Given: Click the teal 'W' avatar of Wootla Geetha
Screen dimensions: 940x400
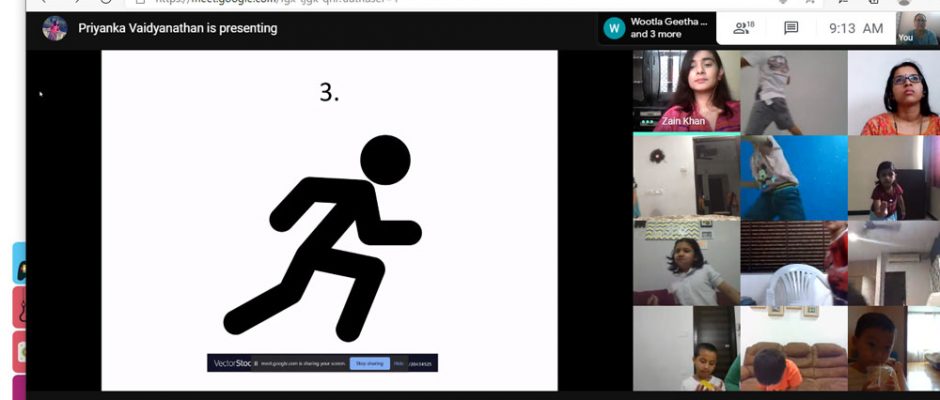Looking at the screenshot, I should 614,28.
